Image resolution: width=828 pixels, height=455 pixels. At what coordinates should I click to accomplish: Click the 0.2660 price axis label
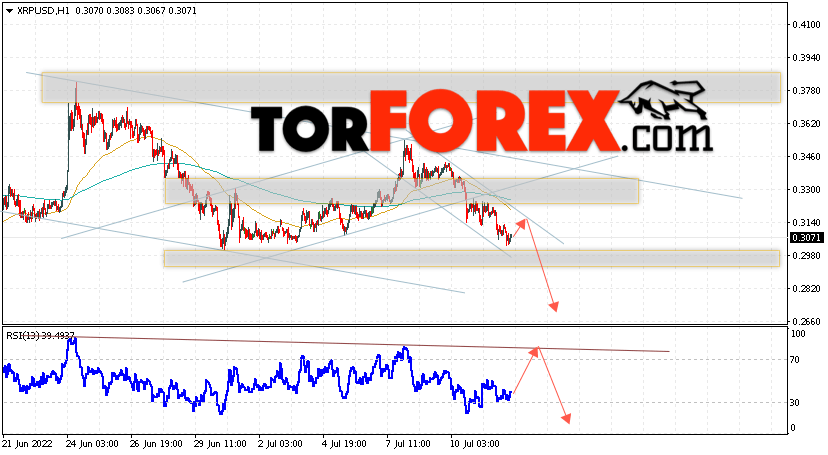pyautogui.click(x=806, y=321)
